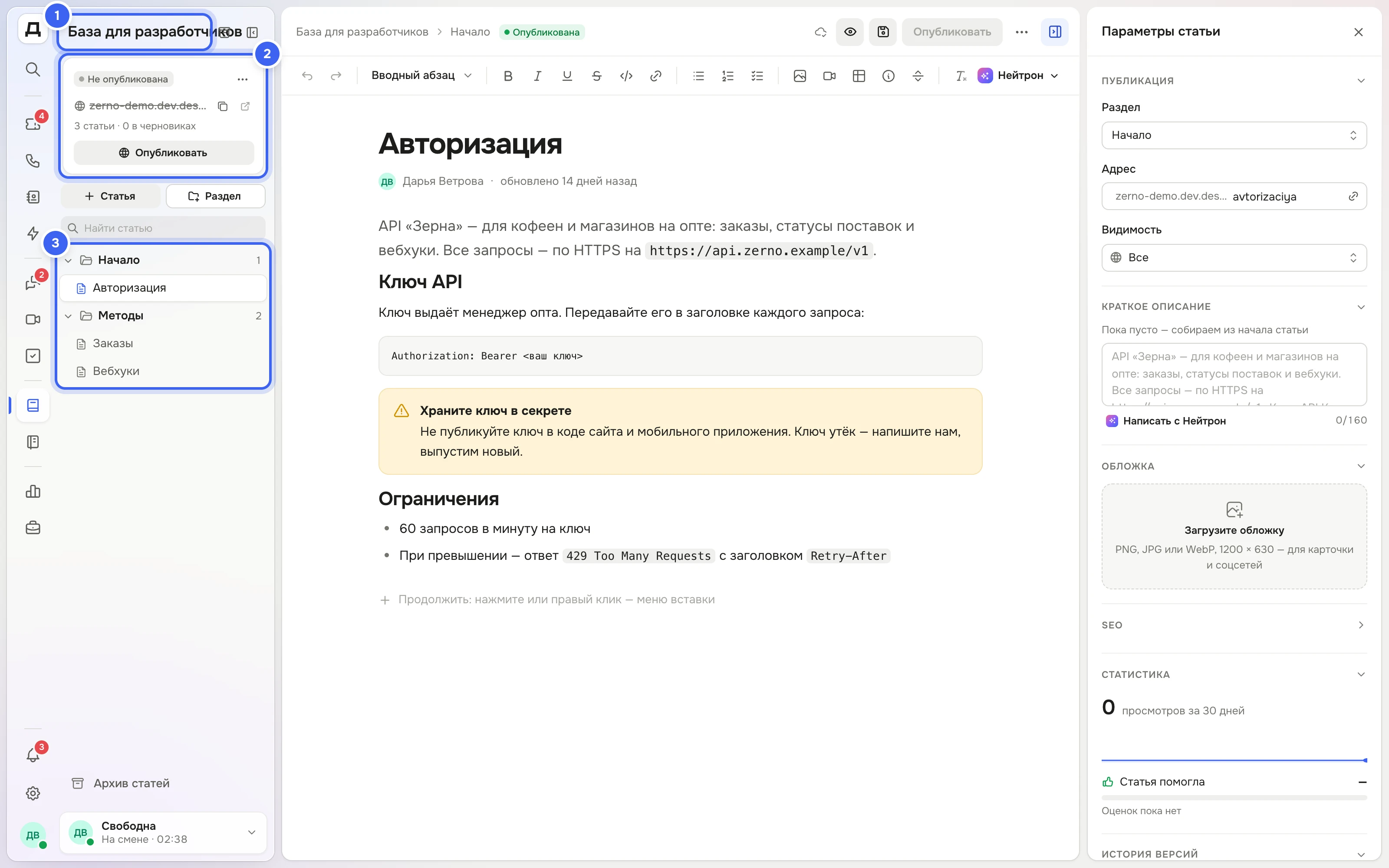Screen dimensions: 1389x868
Task: Open the Заказы article
Action: pos(164,343)
